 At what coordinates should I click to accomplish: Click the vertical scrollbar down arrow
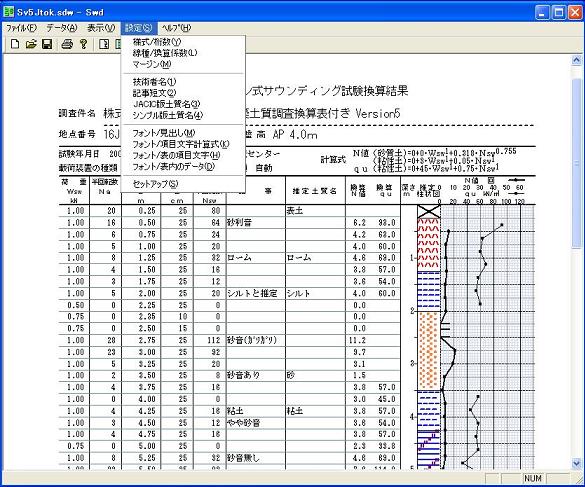click(x=576, y=463)
